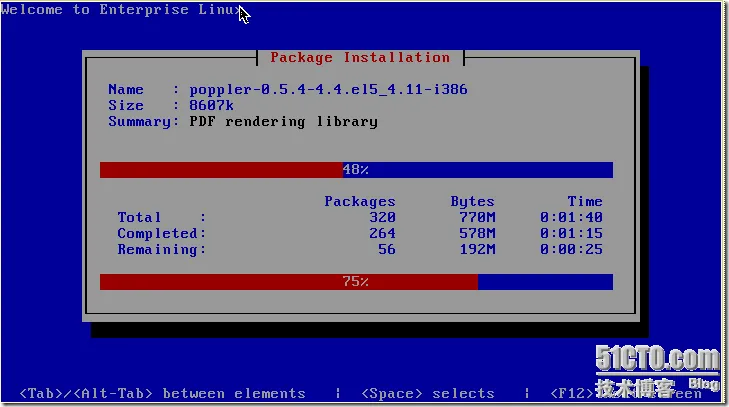Click the Name field label
The width and height of the screenshot is (729, 407).
(x=126, y=89)
